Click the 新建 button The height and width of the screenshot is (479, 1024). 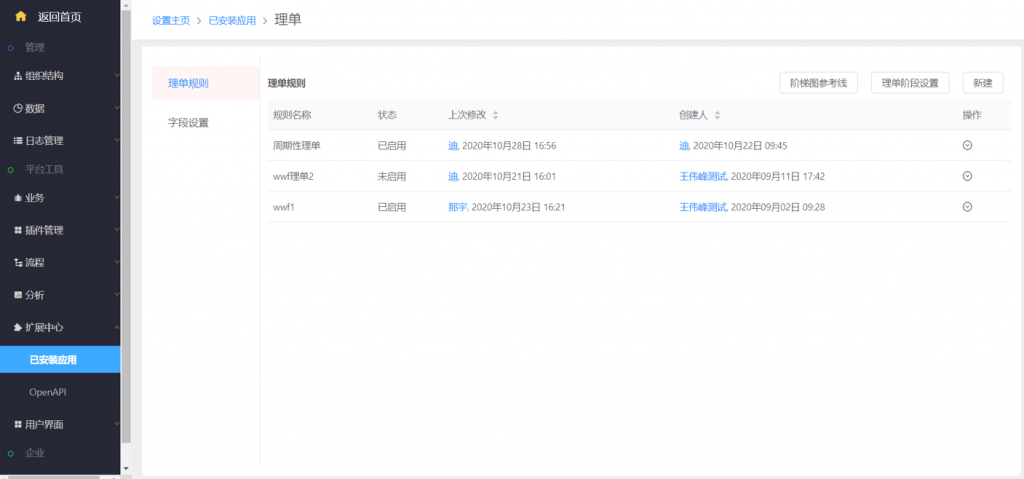click(982, 83)
